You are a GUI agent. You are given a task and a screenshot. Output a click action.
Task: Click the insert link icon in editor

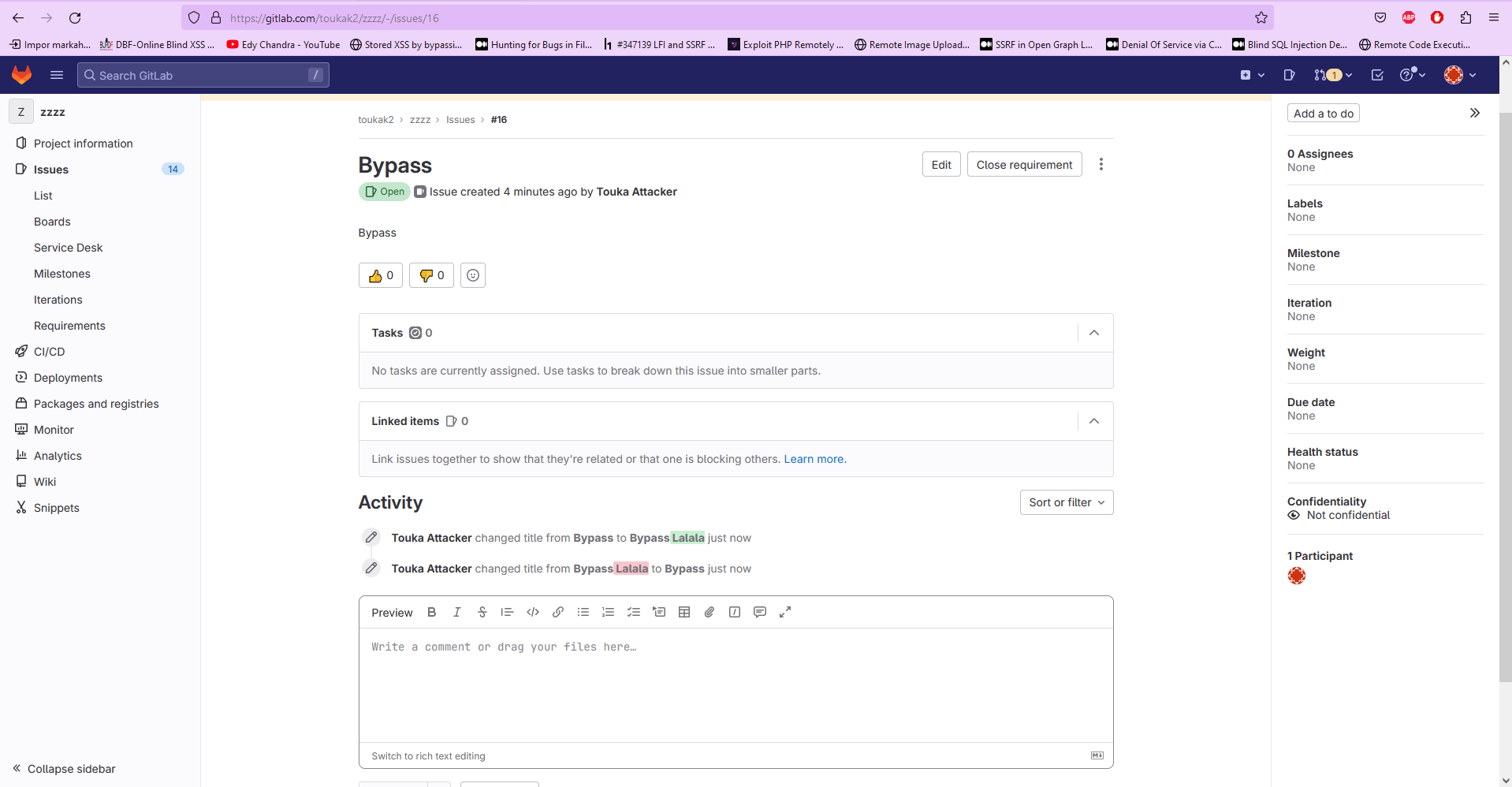point(558,612)
